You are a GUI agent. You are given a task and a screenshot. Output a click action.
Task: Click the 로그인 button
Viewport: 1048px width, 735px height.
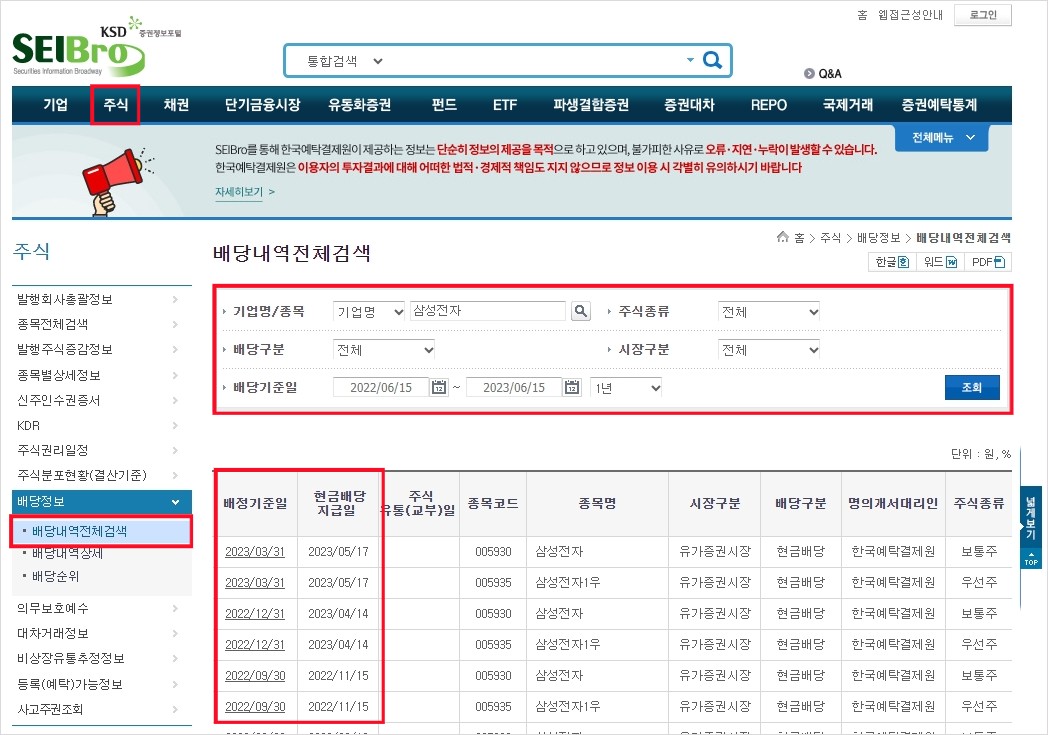coord(981,15)
